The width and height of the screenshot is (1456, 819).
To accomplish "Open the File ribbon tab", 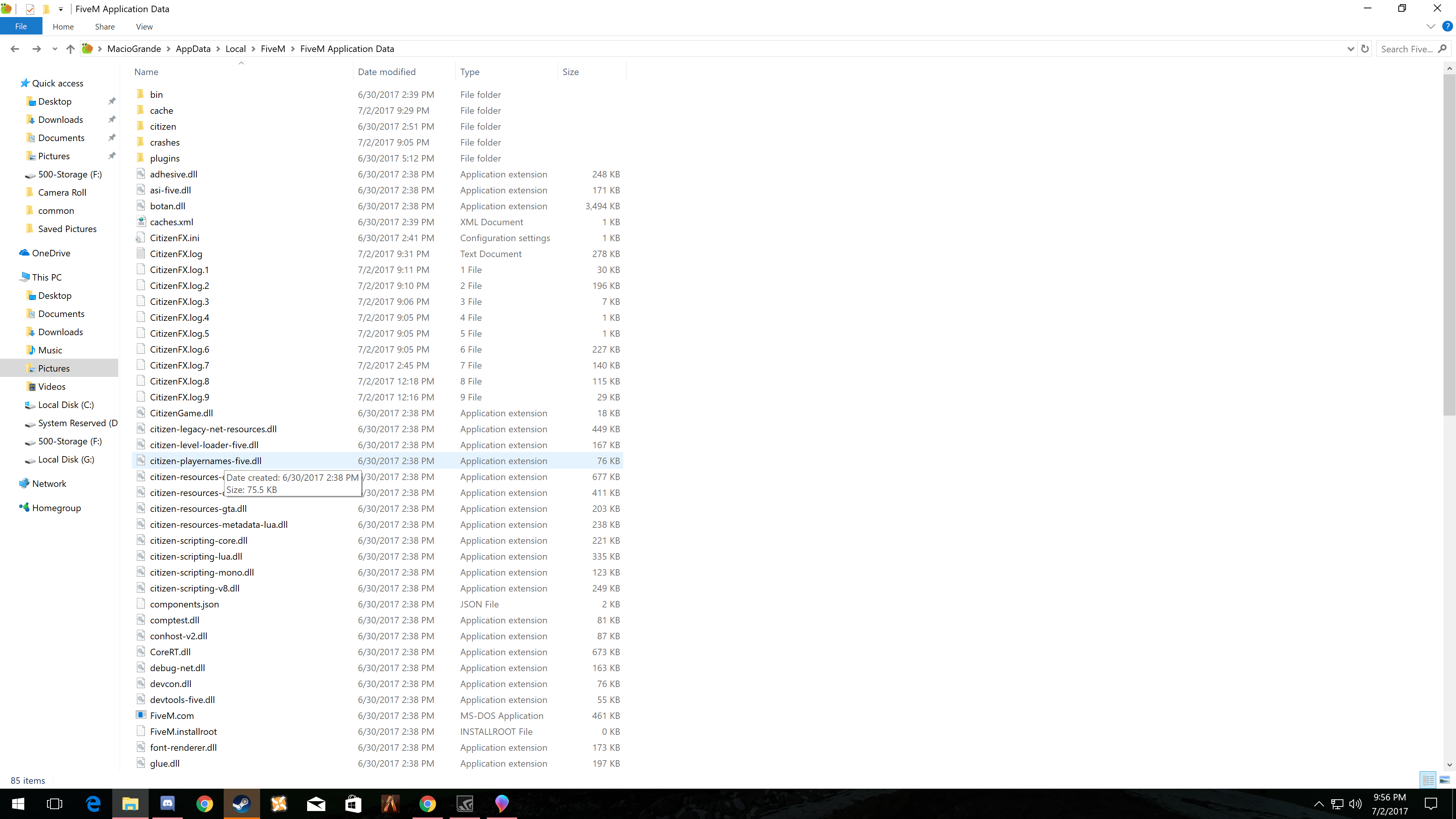I will (x=21, y=27).
